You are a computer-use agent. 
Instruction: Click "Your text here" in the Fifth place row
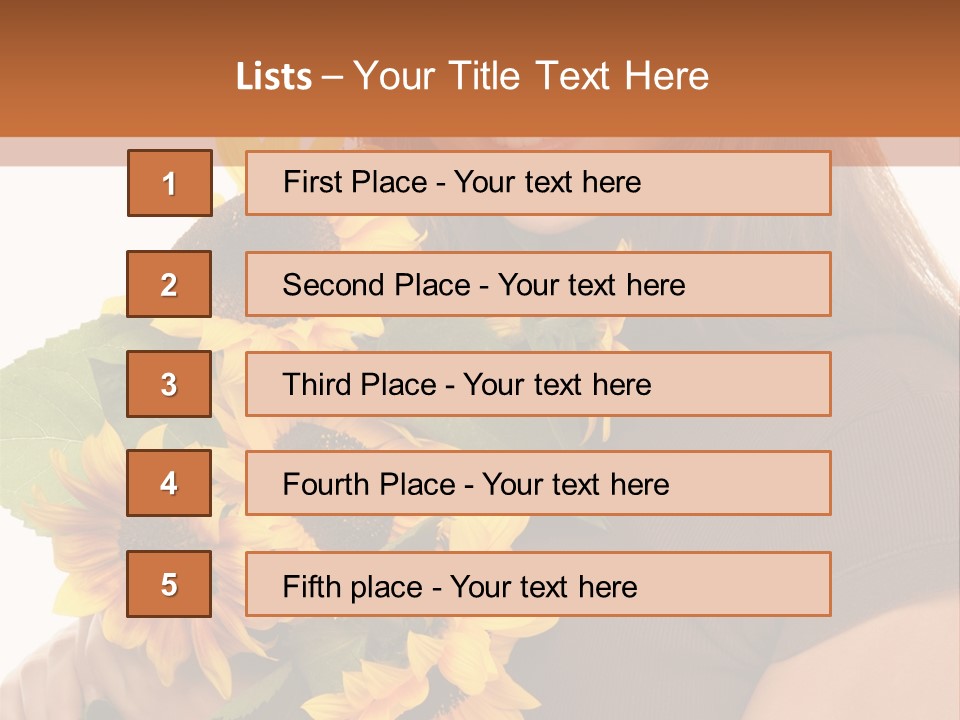point(544,586)
